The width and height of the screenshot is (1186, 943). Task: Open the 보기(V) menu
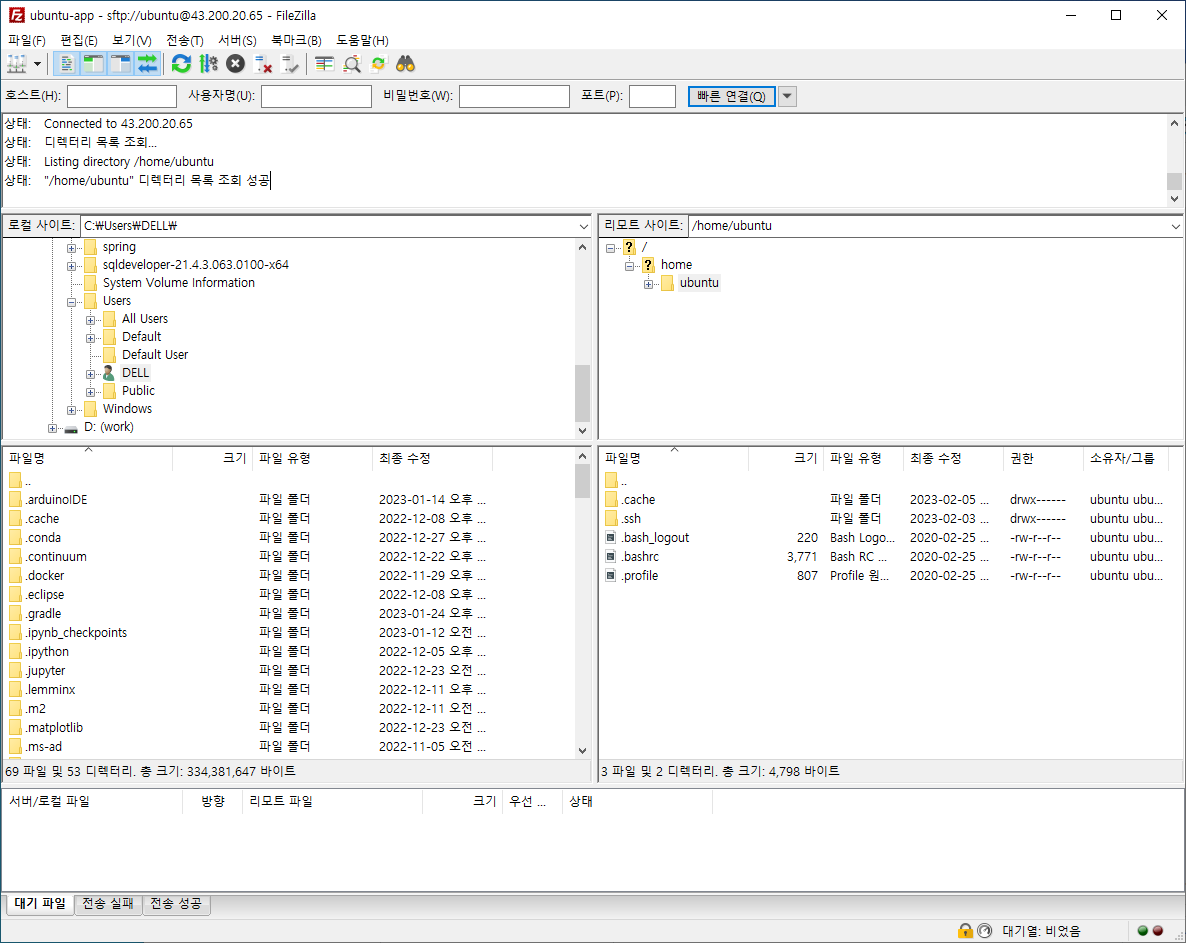pyautogui.click(x=132, y=40)
